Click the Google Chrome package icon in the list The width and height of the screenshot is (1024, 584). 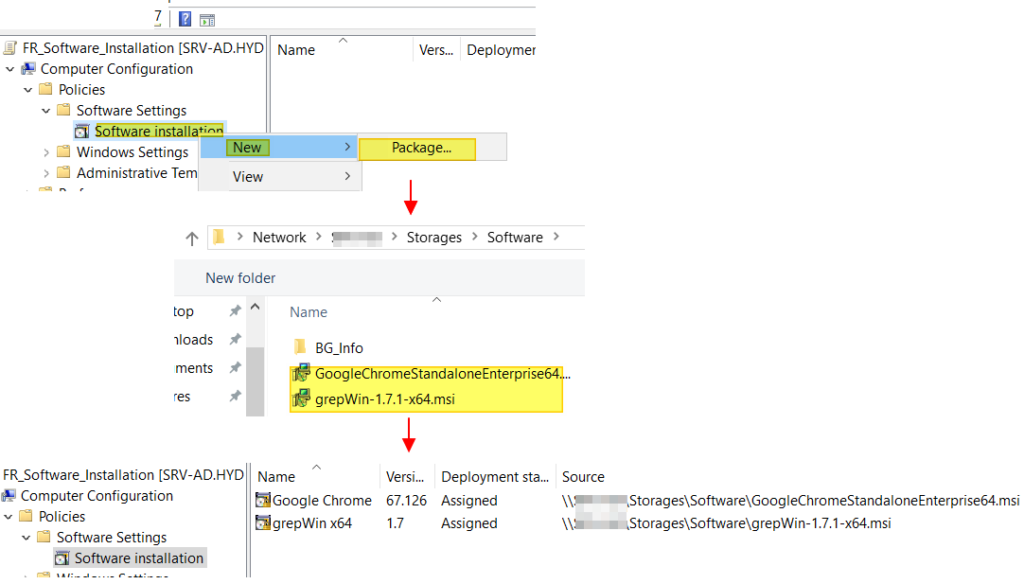click(x=263, y=500)
